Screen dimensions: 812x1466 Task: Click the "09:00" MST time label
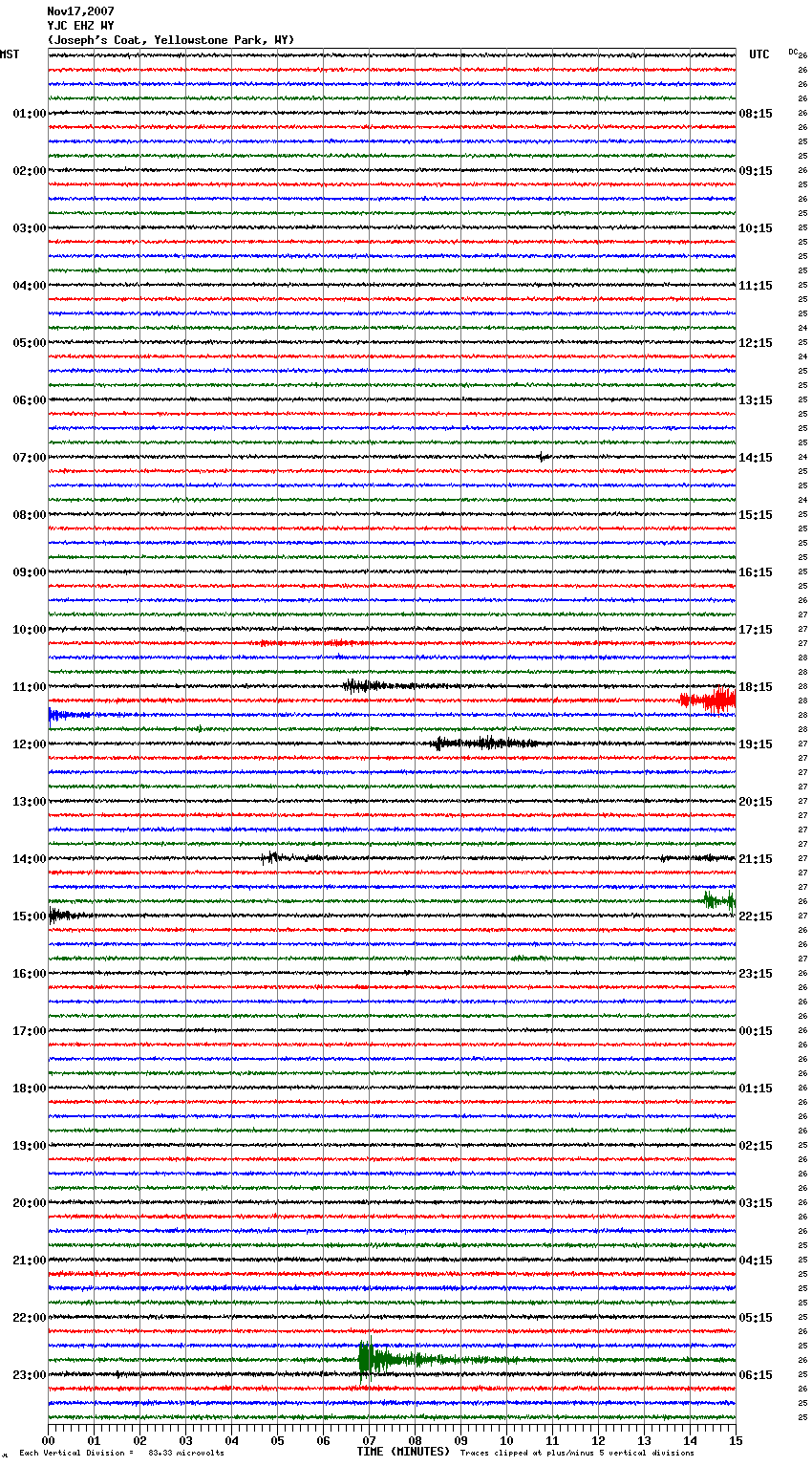click(x=29, y=572)
